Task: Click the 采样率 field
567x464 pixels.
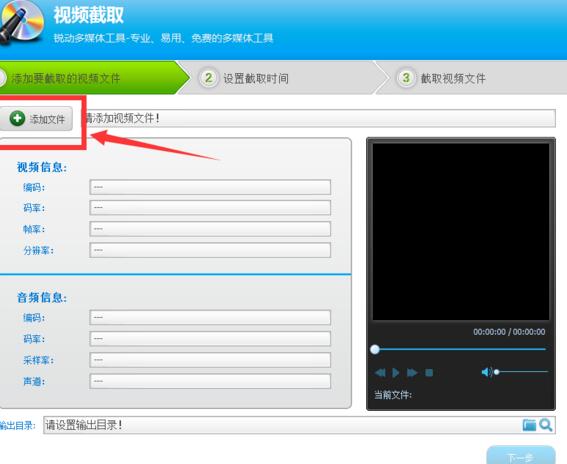Action: tap(210, 360)
